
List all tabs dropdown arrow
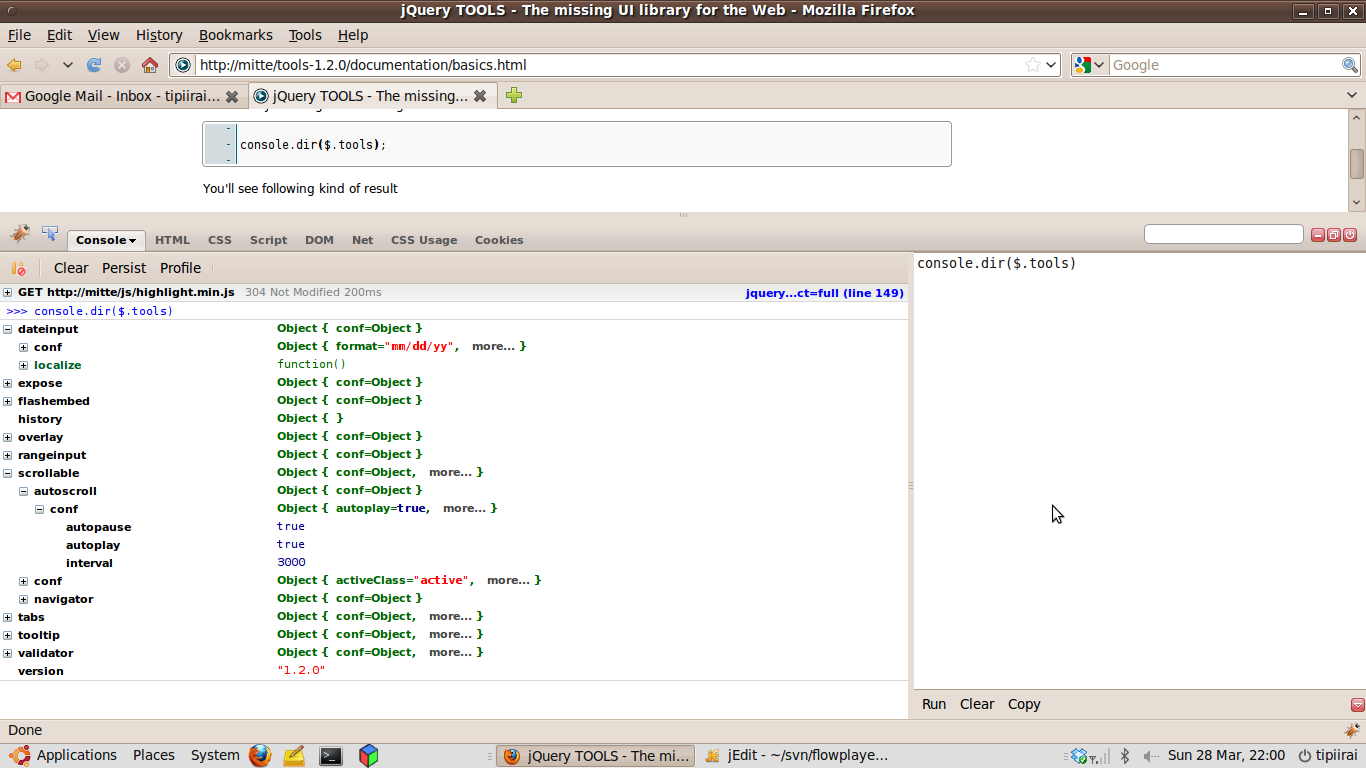(1352, 95)
